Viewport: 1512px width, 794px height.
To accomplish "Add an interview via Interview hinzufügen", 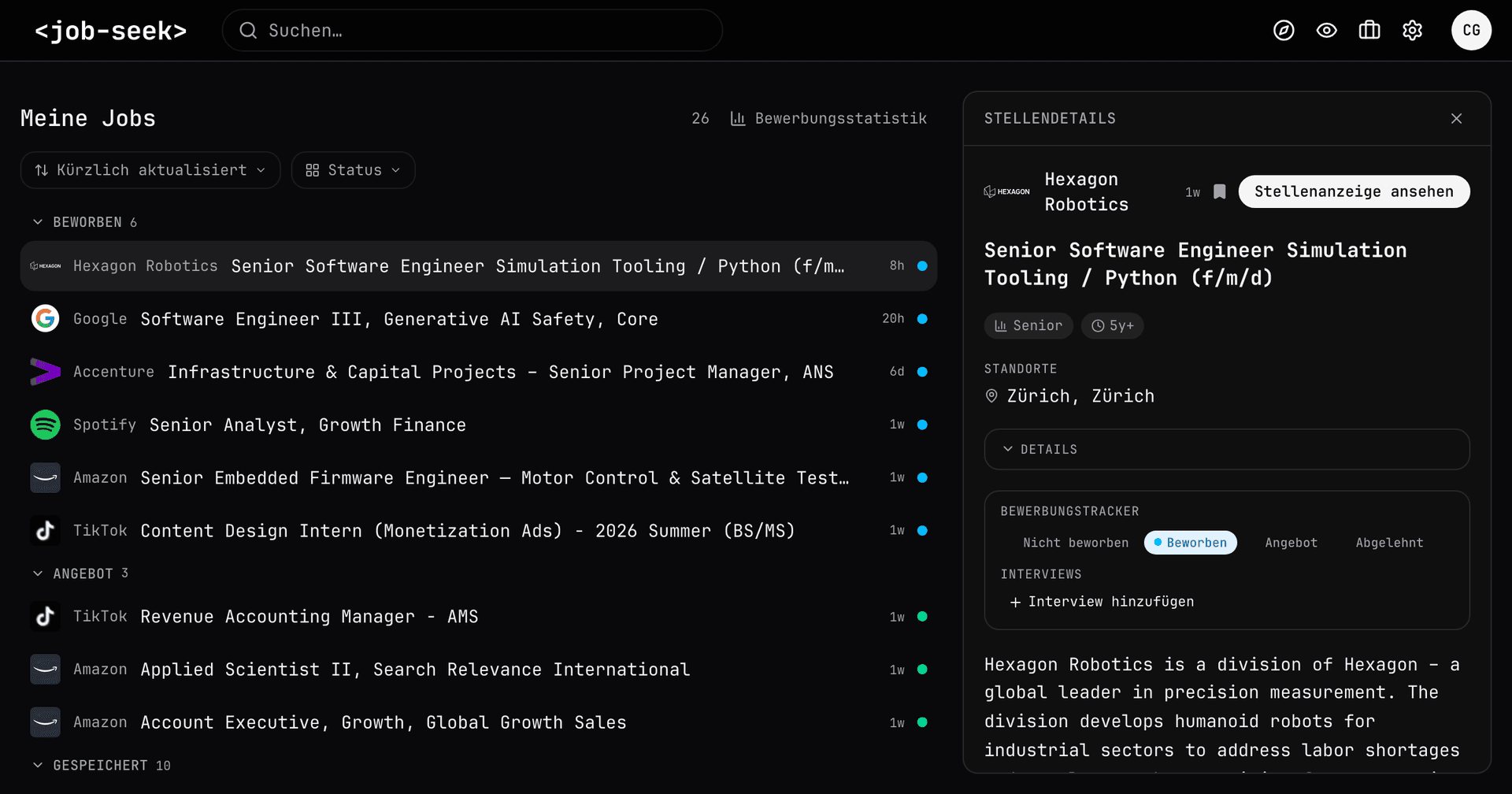I will (1102, 602).
